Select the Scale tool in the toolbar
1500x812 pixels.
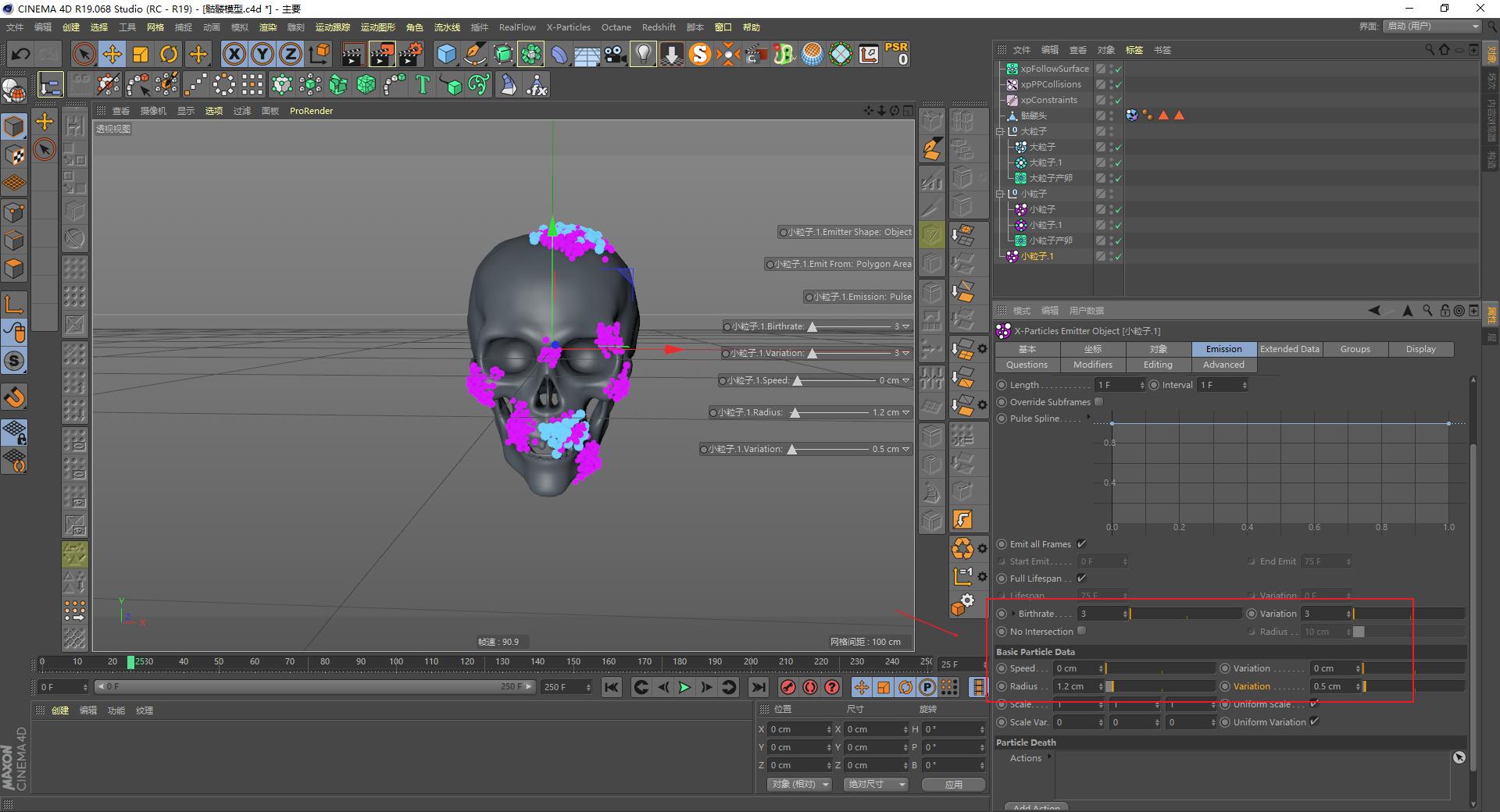pyautogui.click(x=141, y=54)
